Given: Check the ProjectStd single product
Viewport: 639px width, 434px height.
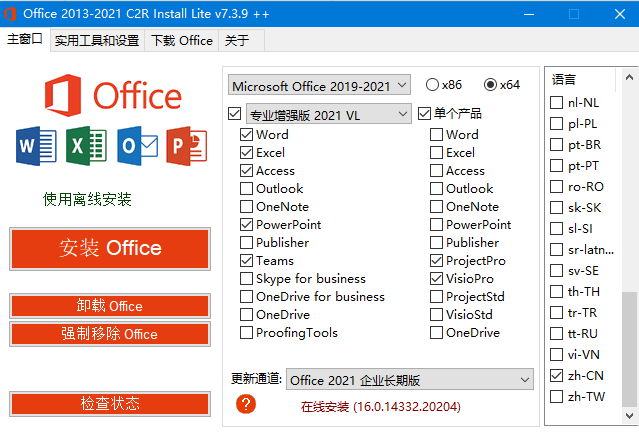Looking at the screenshot, I should [436, 297].
